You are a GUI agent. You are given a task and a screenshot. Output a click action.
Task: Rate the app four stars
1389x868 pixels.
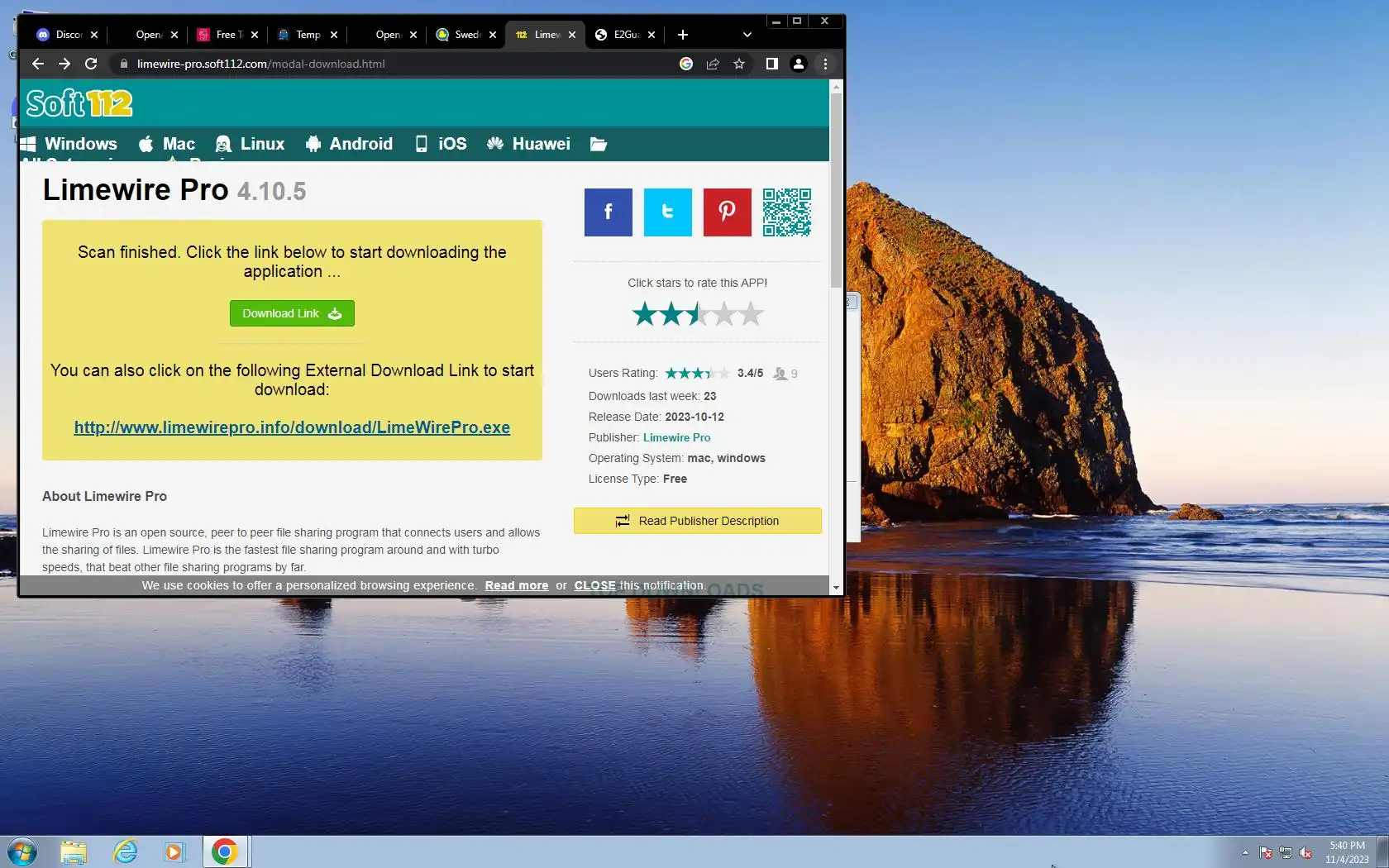click(x=724, y=314)
